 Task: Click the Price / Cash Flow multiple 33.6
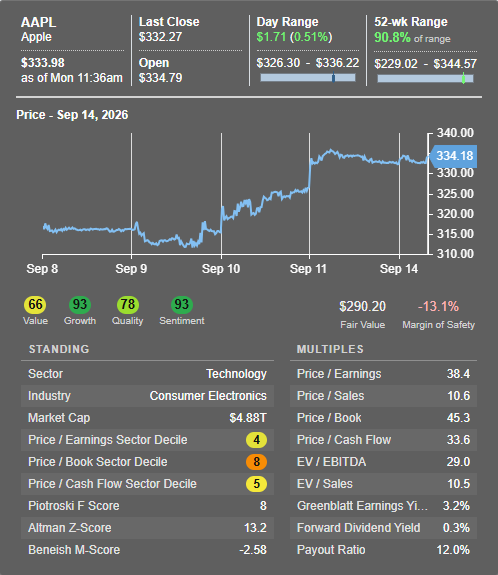[x=458, y=440]
